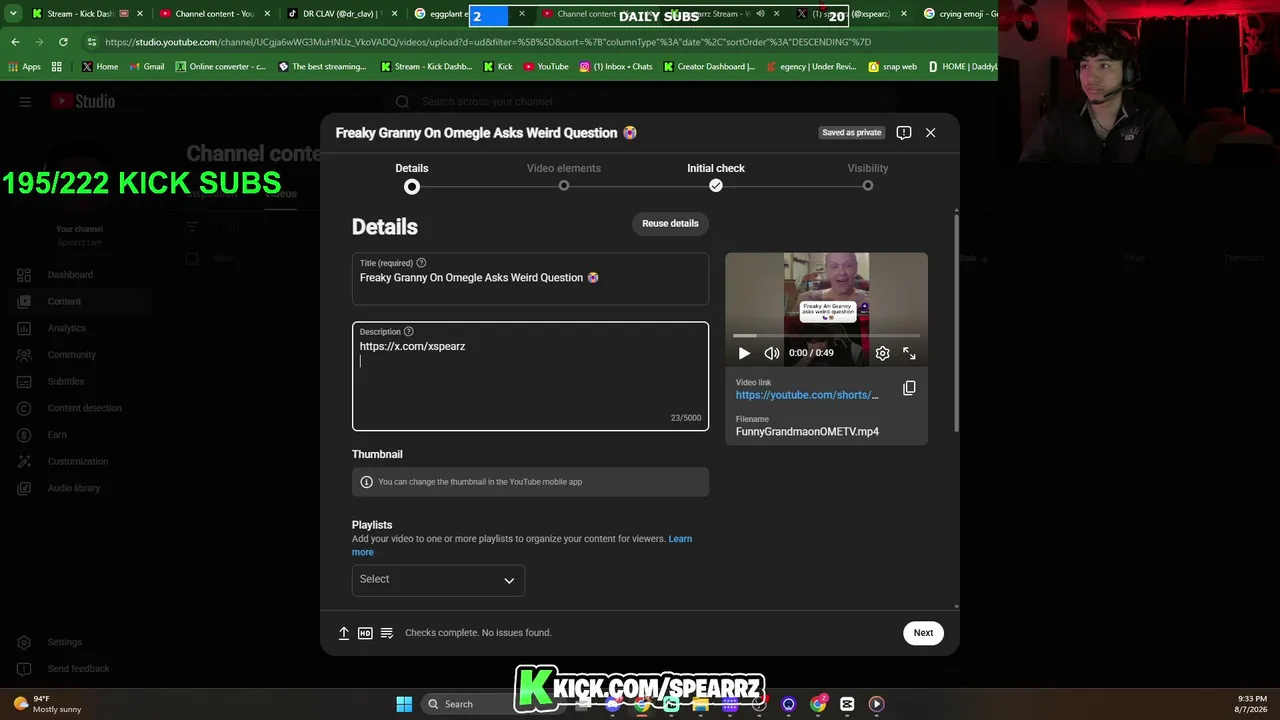Select the Details step
Viewport: 1280px width, 720px height.
coord(412,175)
